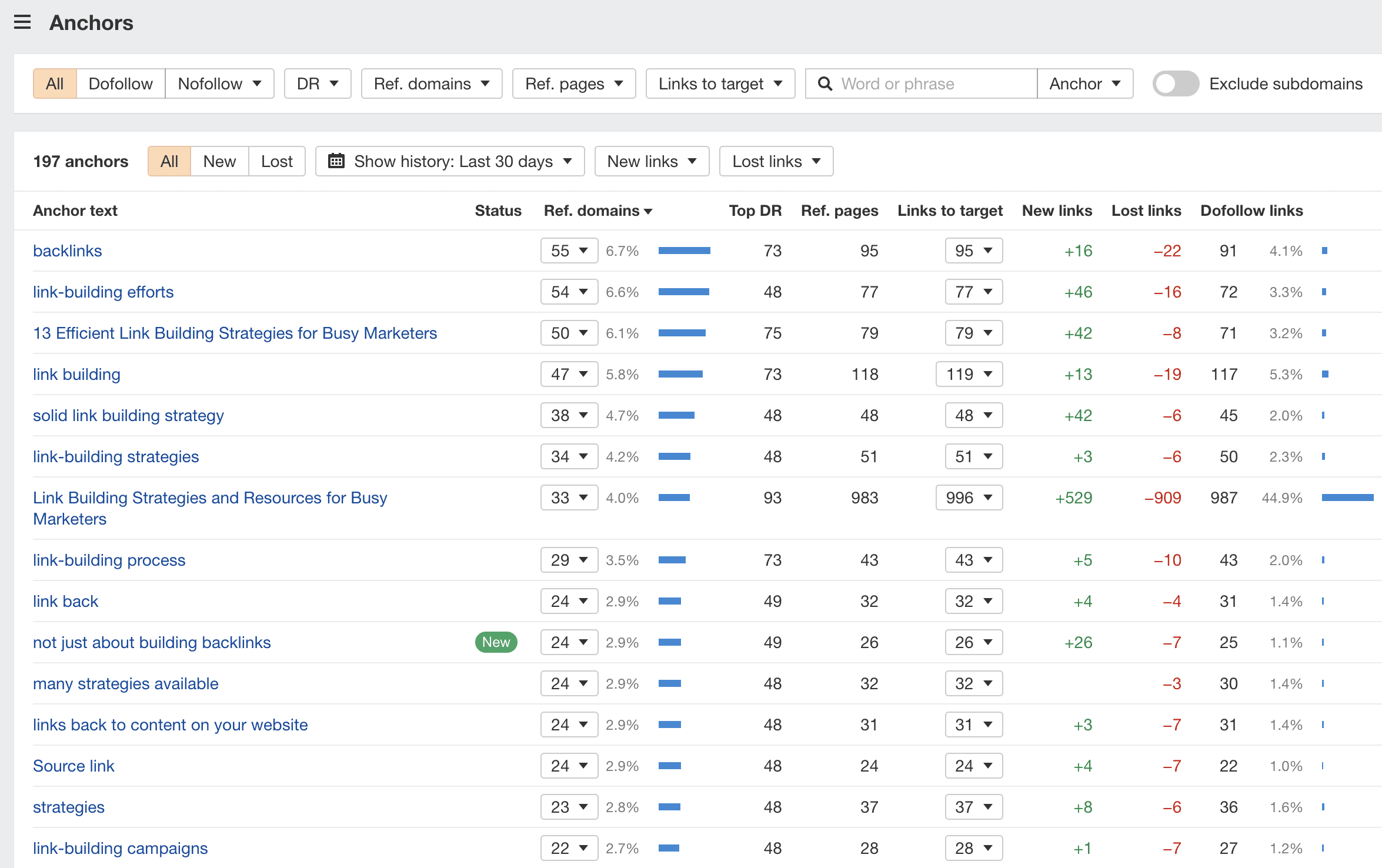This screenshot has height=868, width=1382.
Task: Open the Ref. pages filter dropdown
Action: pyautogui.click(x=574, y=84)
